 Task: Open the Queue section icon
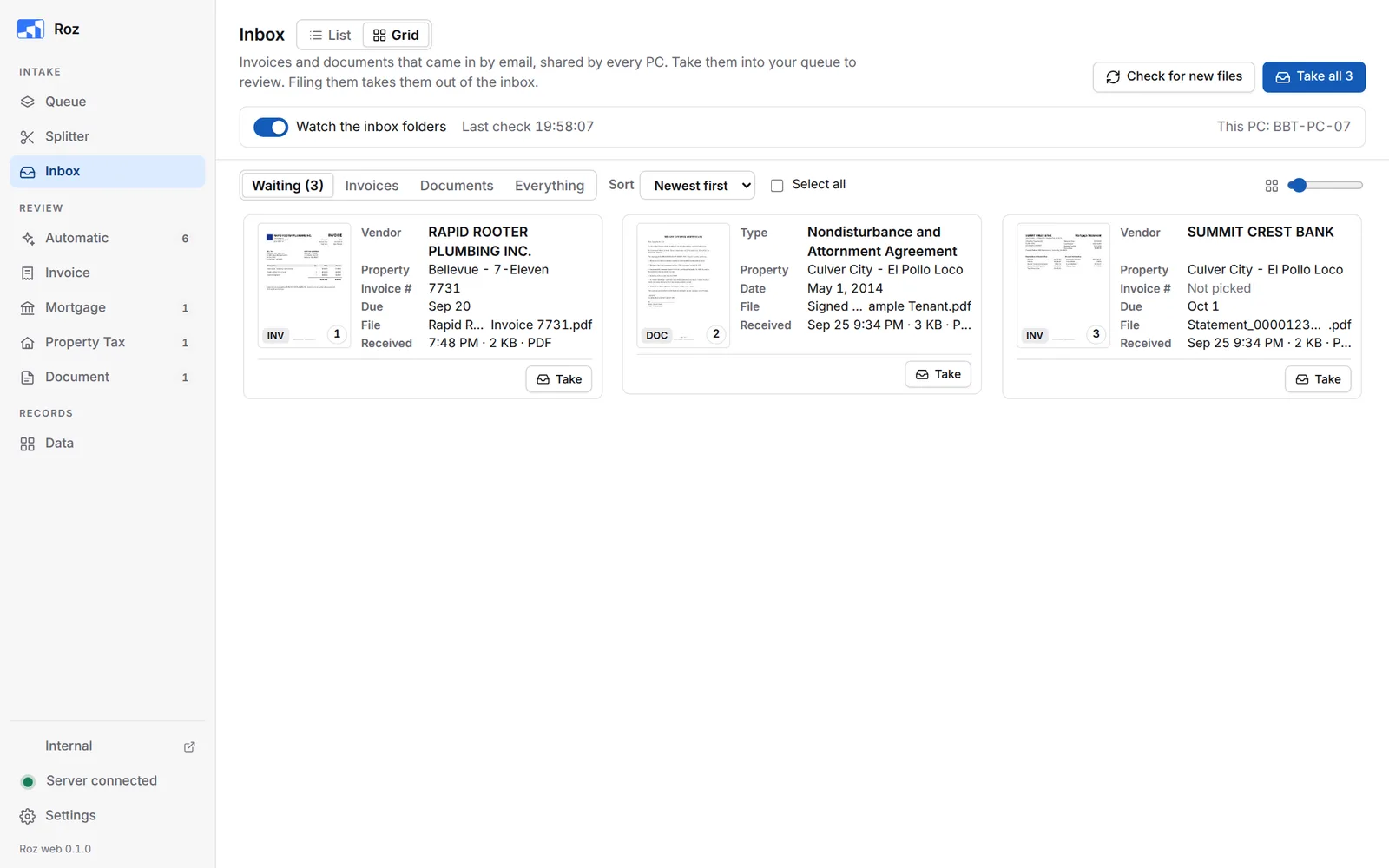[x=28, y=102]
